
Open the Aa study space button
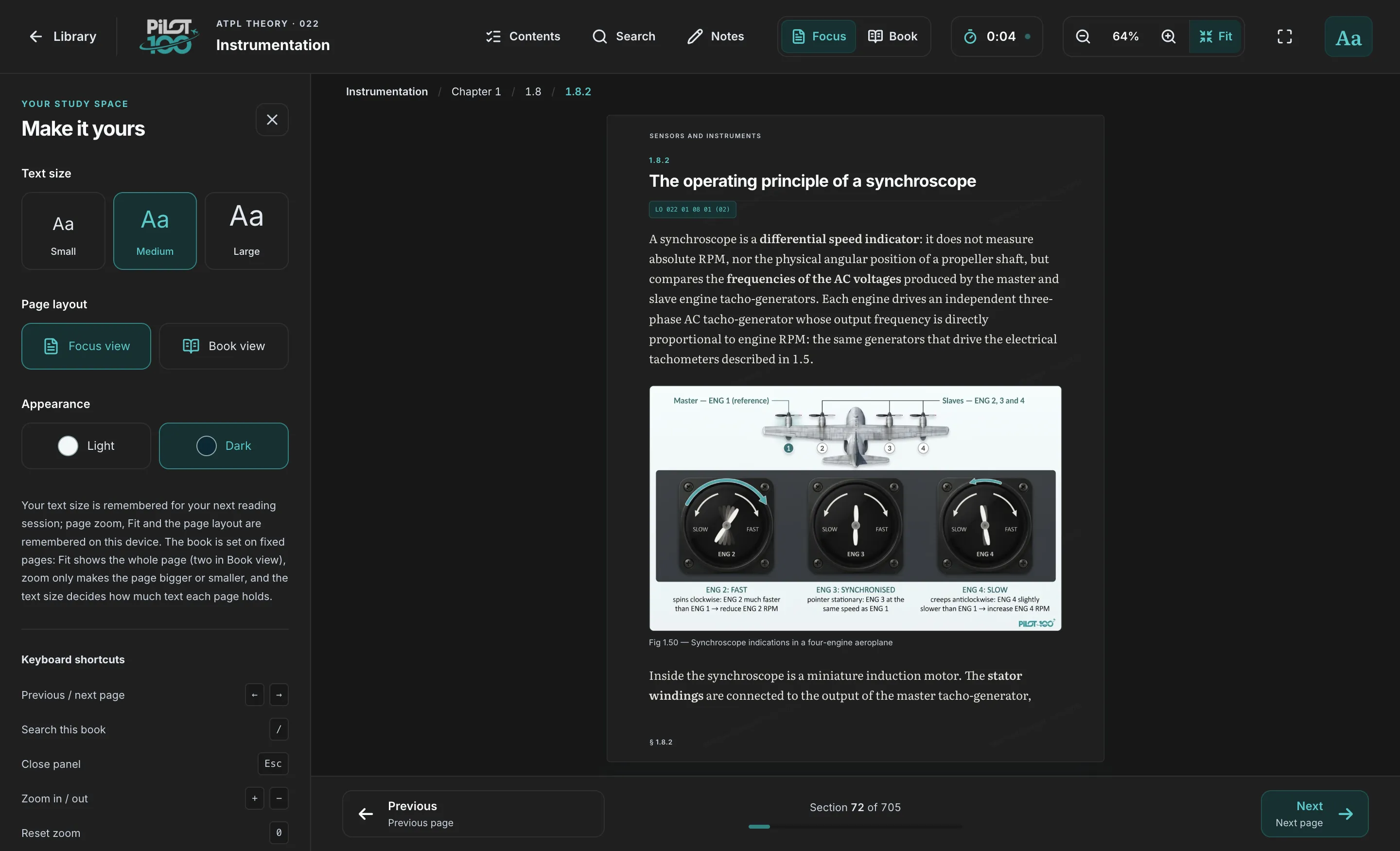tap(1348, 36)
